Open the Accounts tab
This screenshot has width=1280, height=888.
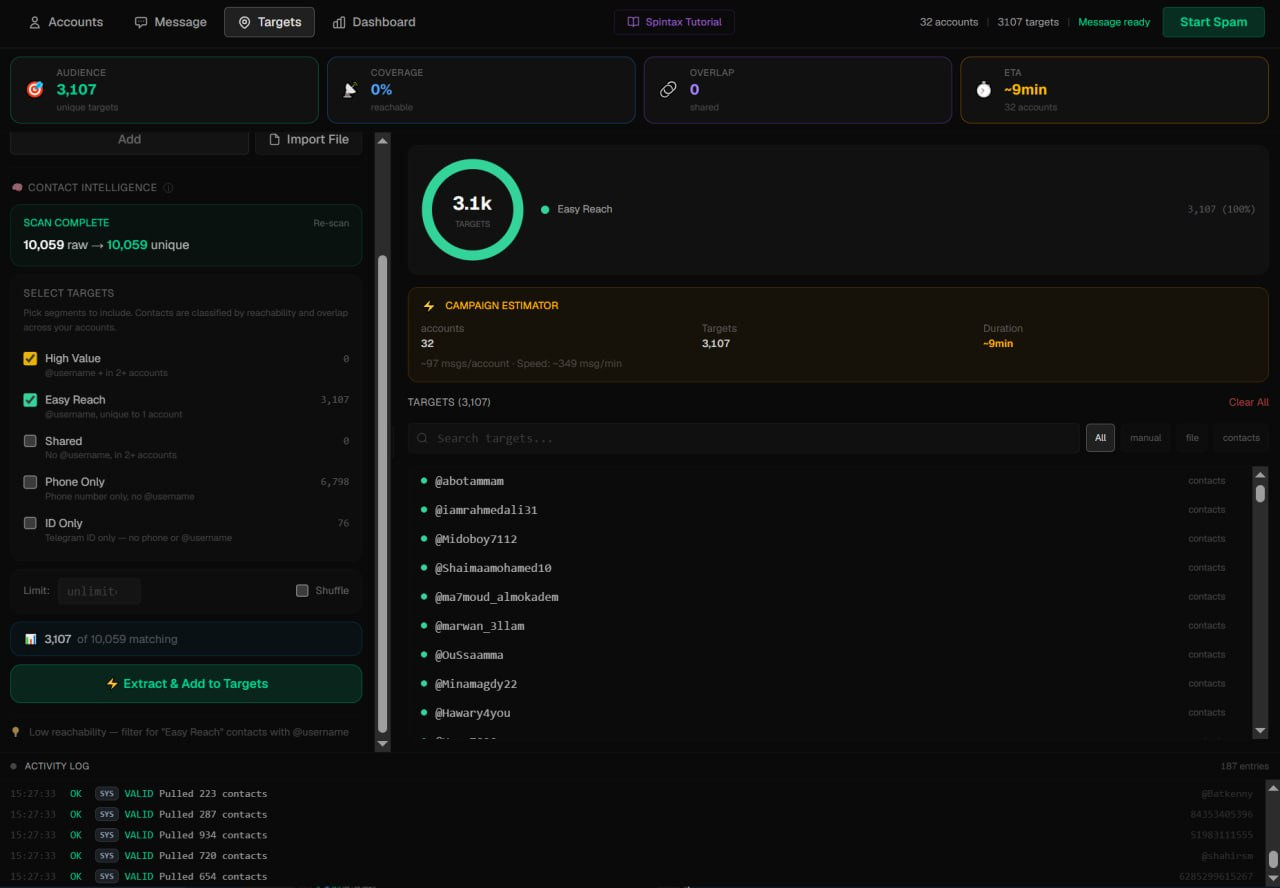click(x=65, y=22)
